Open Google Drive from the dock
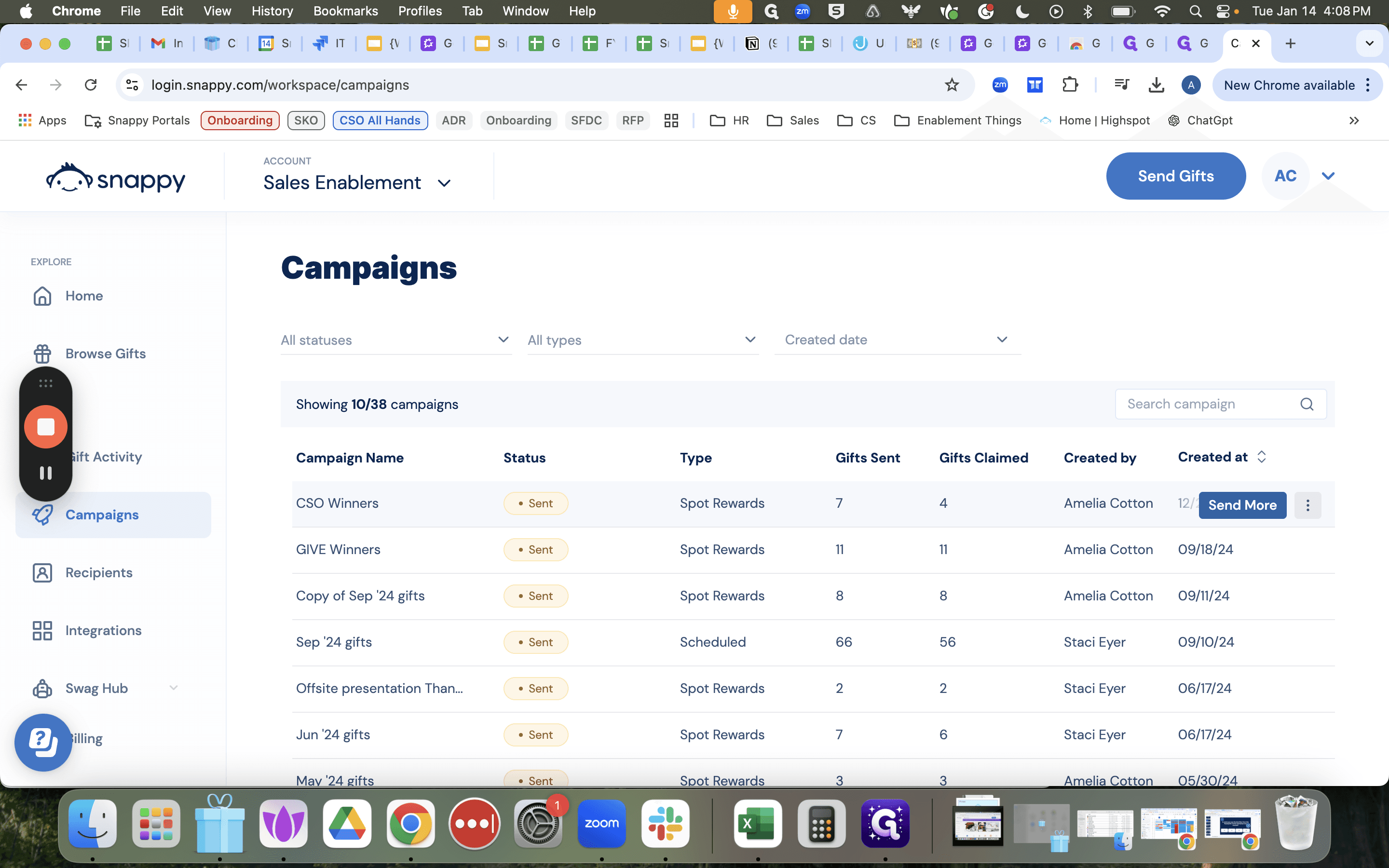Screen dimensions: 1389x868 coord(347,823)
